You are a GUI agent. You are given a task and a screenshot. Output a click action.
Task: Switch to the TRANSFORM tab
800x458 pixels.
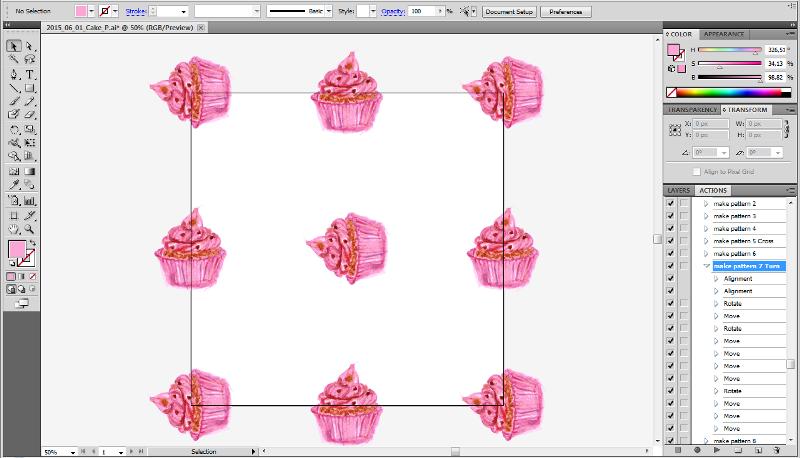pos(746,110)
